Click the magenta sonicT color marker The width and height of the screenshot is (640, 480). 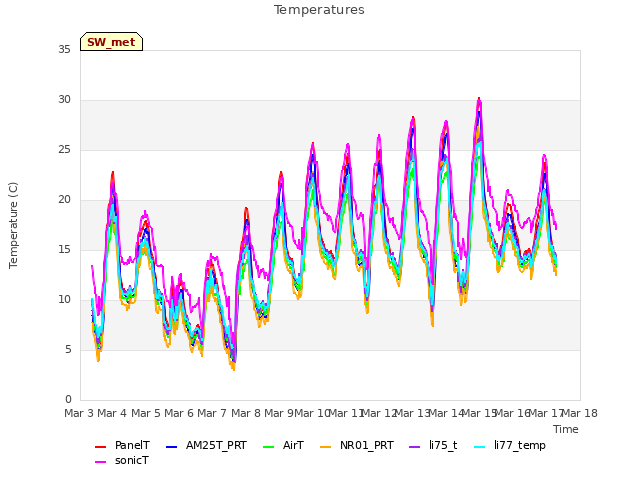[100, 462]
